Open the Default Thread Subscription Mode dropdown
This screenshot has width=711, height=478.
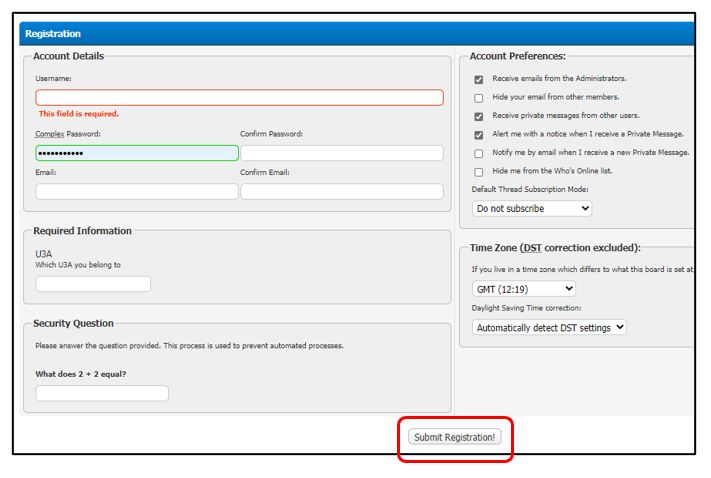[532, 209]
